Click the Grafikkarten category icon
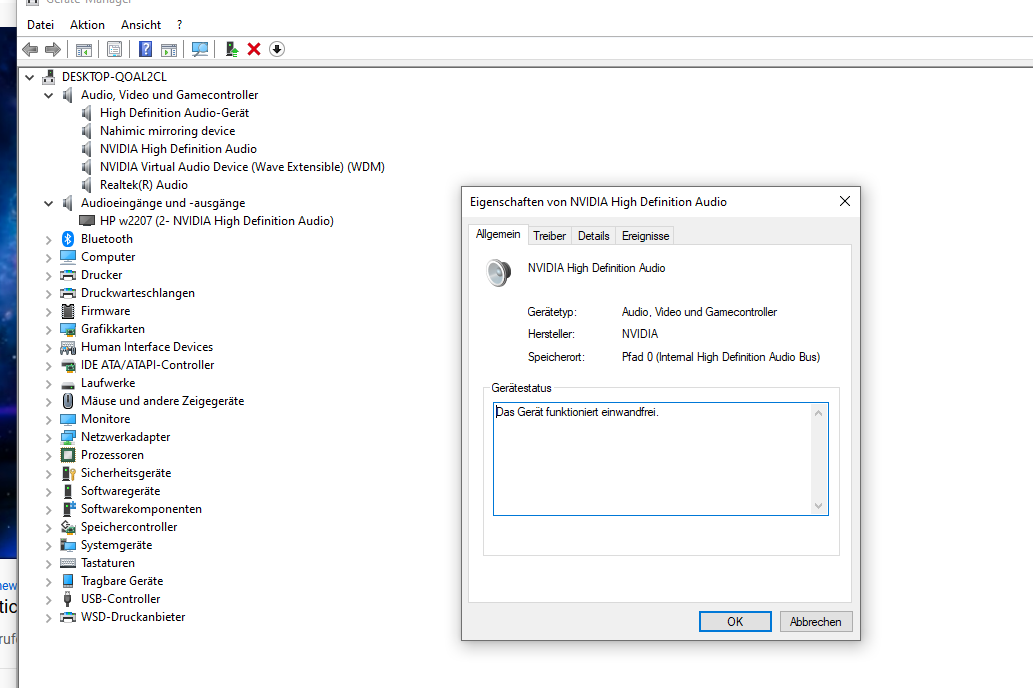The height and width of the screenshot is (688, 1033). (68, 329)
